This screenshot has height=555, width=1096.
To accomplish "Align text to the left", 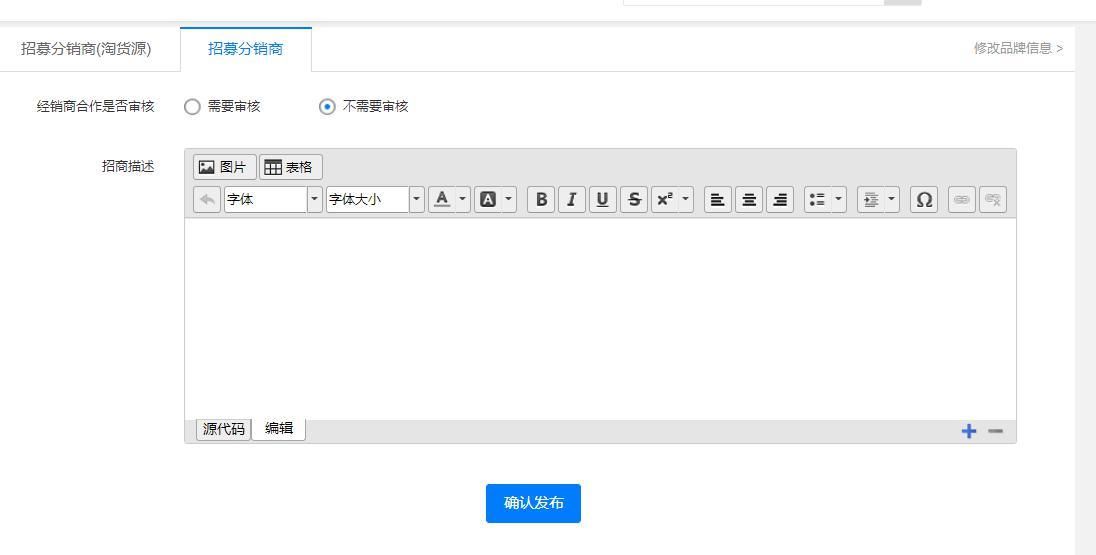I will click(718, 200).
